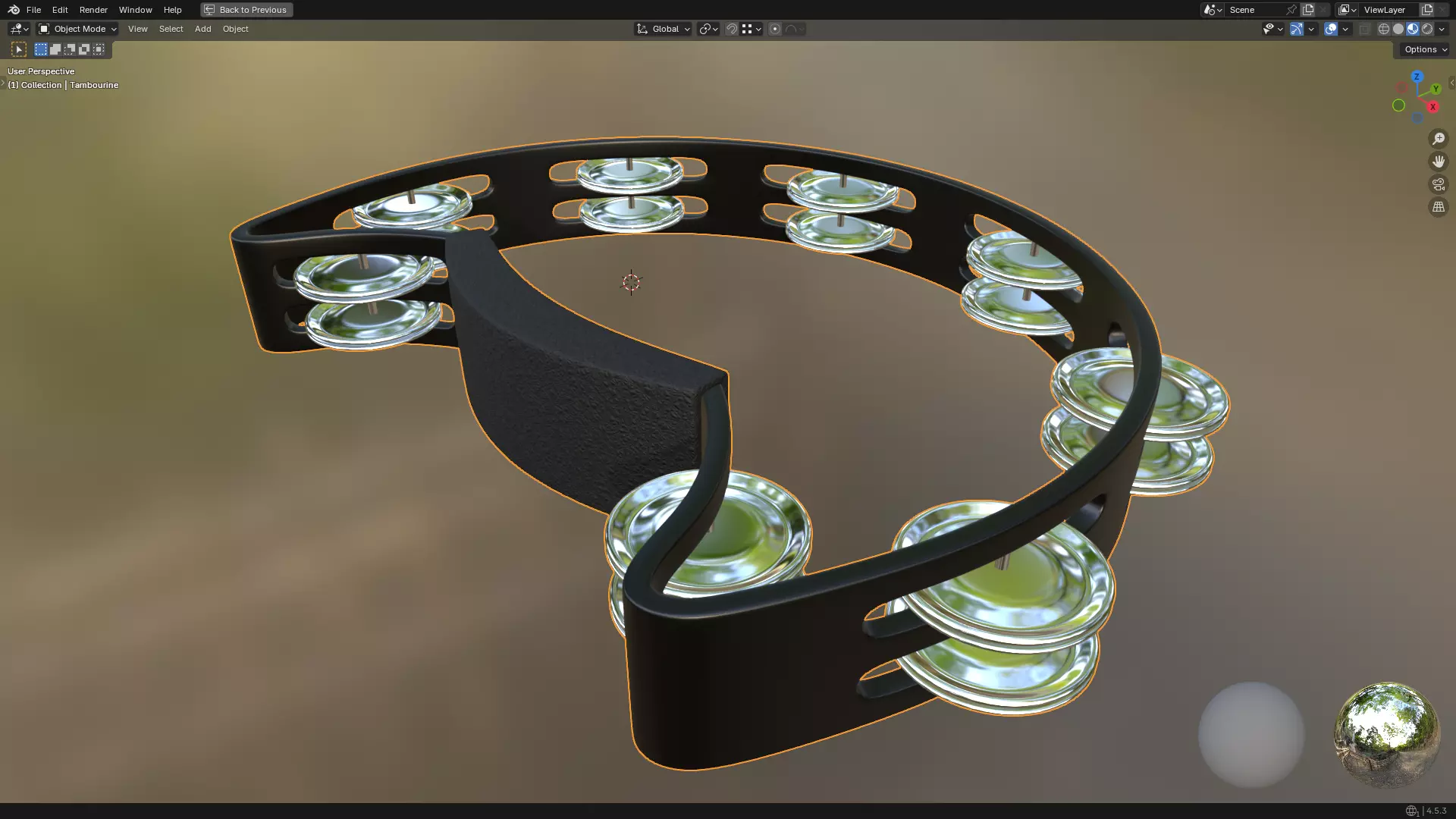
Task: Click the zoom view magnifier icon
Action: [1438, 139]
